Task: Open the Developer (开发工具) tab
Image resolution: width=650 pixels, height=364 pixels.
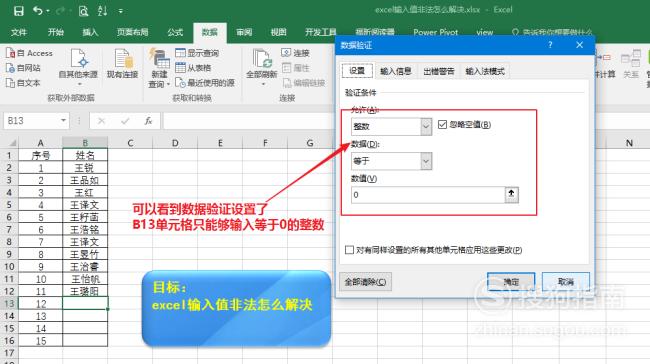Action: coord(320,32)
